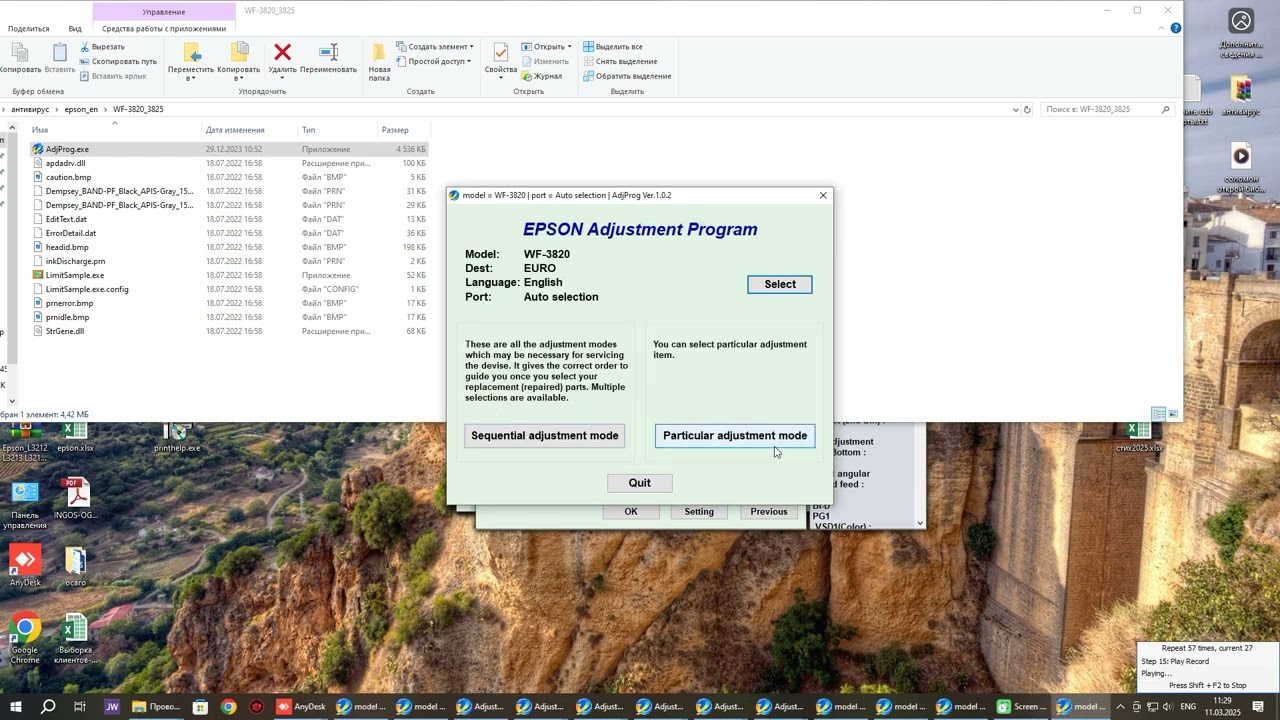Collapse the Explorer ribbon with the chevron
Image resolution: width=1280 pixels, height=720 pixels.
[x=1161, y=28]
